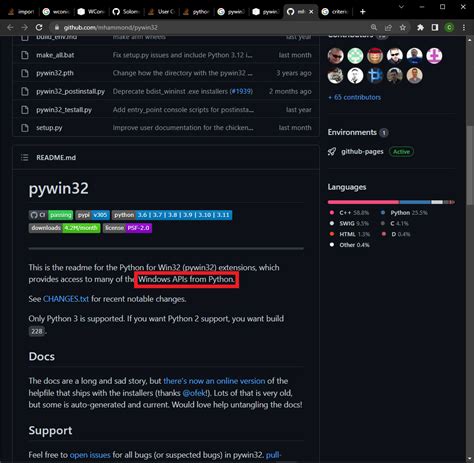Screen dimensions: 474x463
Task: Click the white SWIG segment of language bar
Action: coord(437,202)
